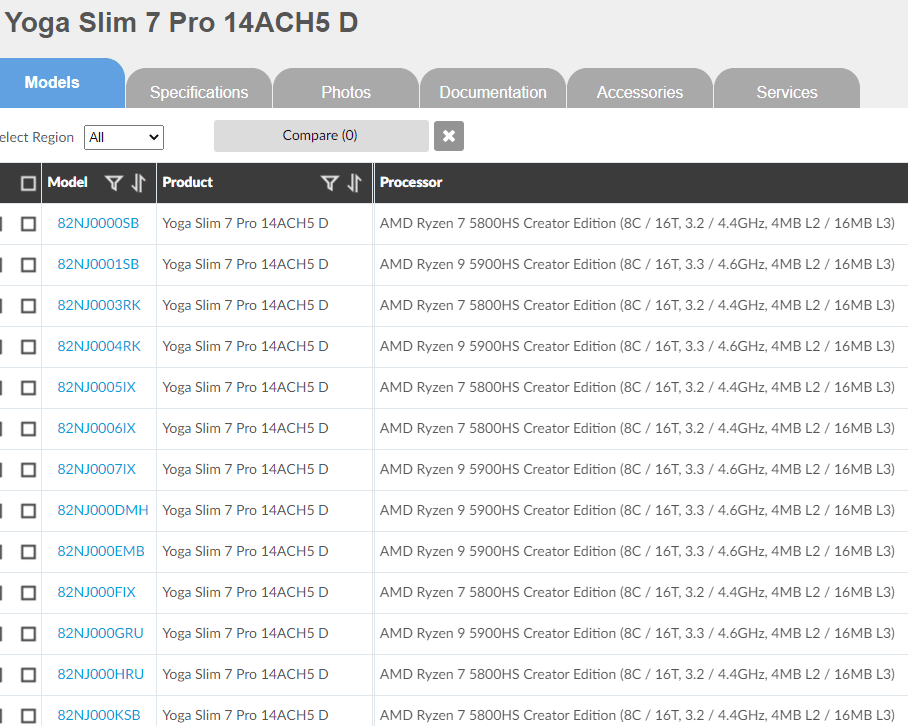
Task: Click the sort arrows in Model column
Action: click(138, 183)
